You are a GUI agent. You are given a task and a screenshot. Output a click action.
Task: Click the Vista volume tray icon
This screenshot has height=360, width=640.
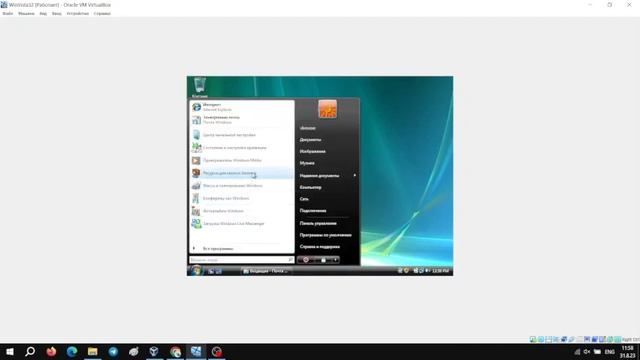(427, 271)
